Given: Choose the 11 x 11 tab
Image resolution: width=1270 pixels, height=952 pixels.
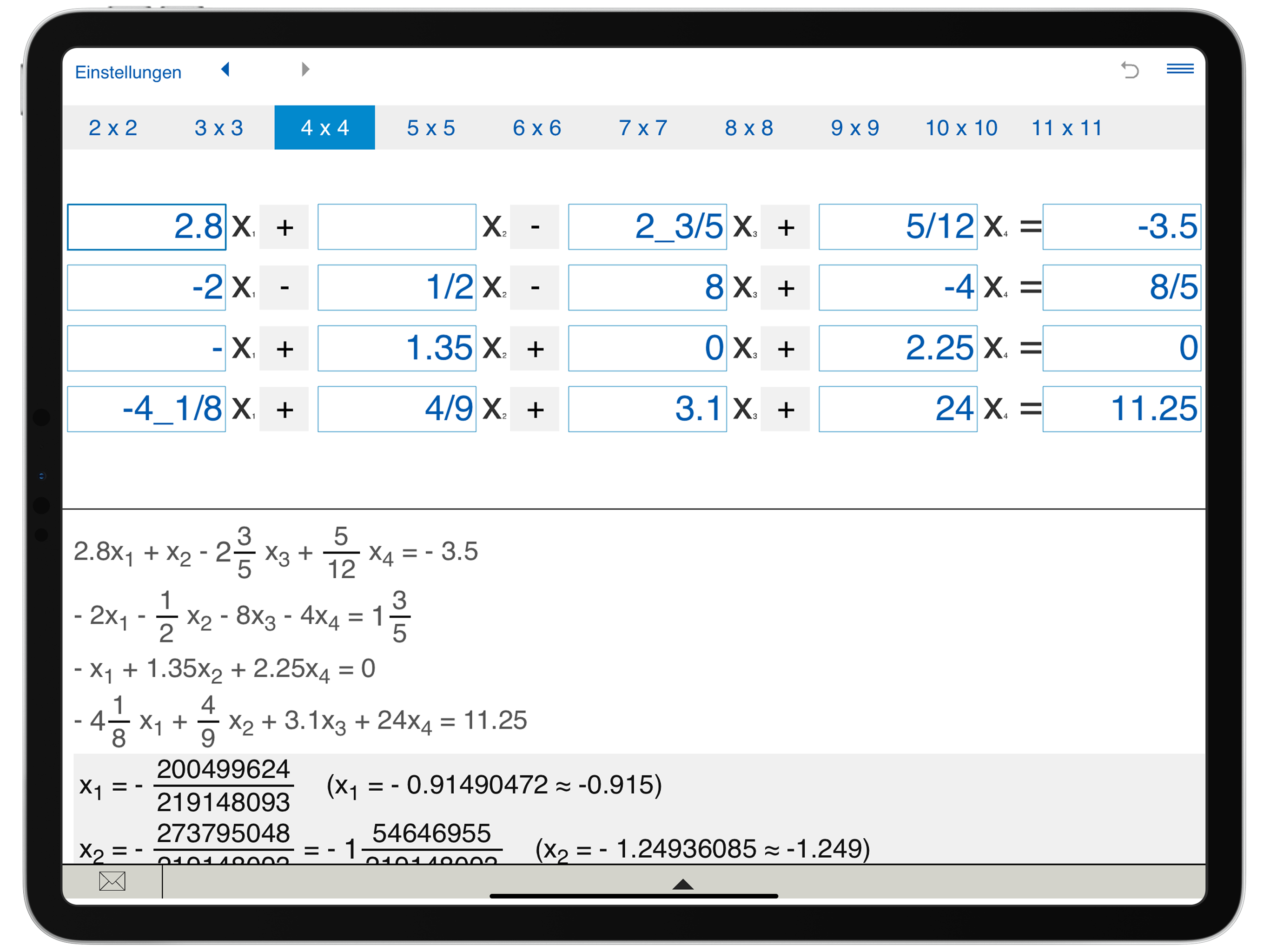Looking at the screenshot, I should click(1067, 127).
